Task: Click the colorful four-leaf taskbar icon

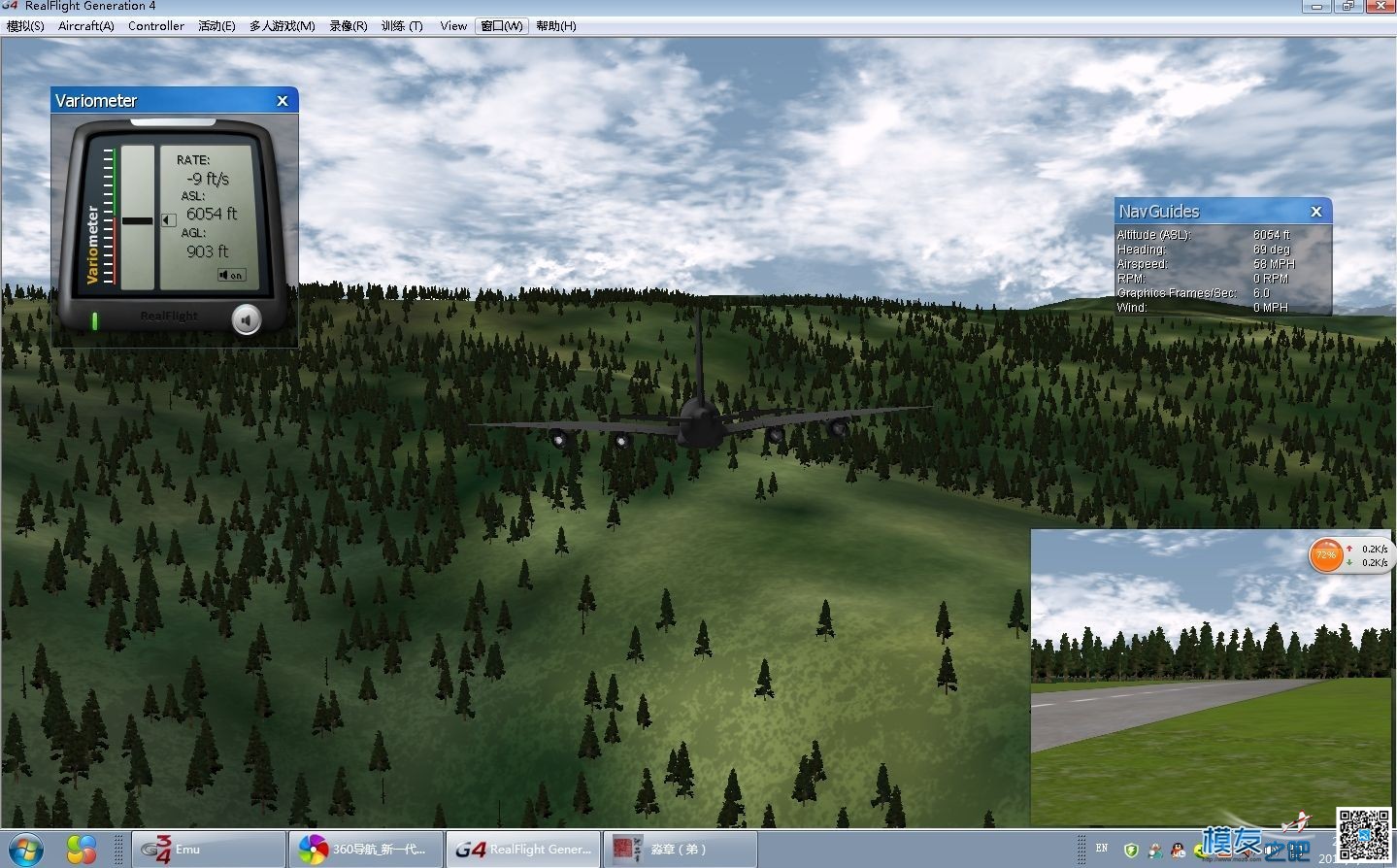Action: [x=82, y=850]
